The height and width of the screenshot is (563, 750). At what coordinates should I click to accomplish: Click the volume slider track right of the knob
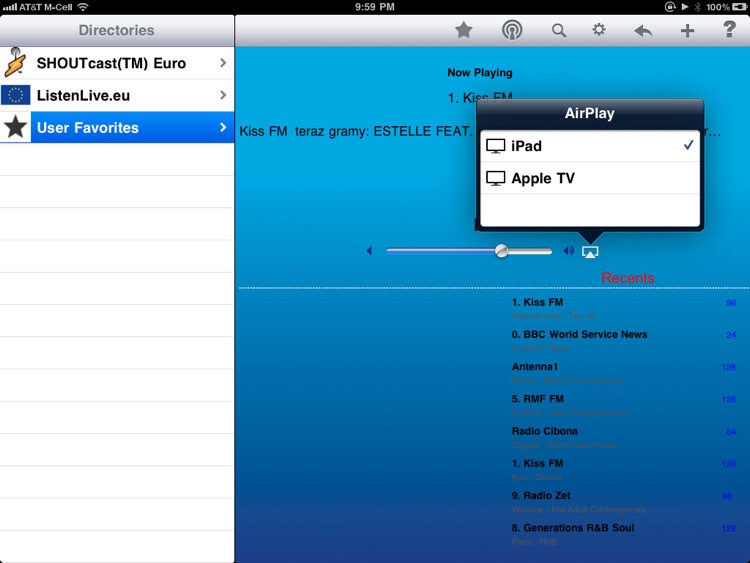[530, 251]
